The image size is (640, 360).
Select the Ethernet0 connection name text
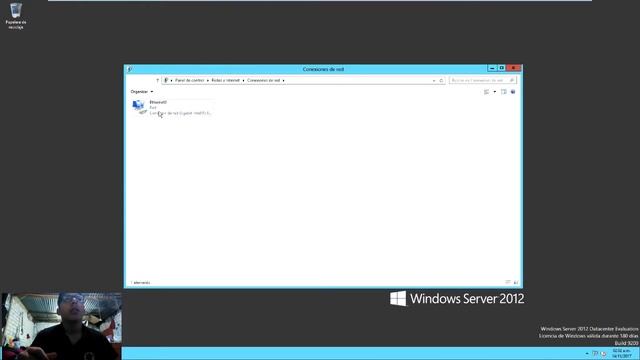(x=158, y=102)
